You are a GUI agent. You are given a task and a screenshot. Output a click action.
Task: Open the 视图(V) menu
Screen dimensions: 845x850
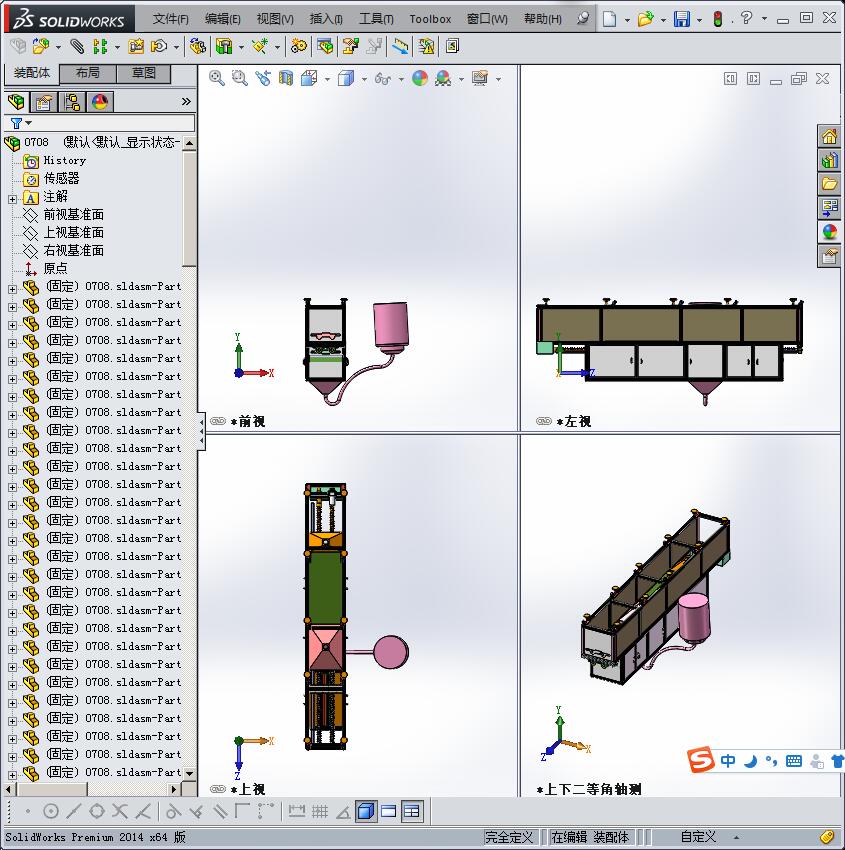[275, 19]
